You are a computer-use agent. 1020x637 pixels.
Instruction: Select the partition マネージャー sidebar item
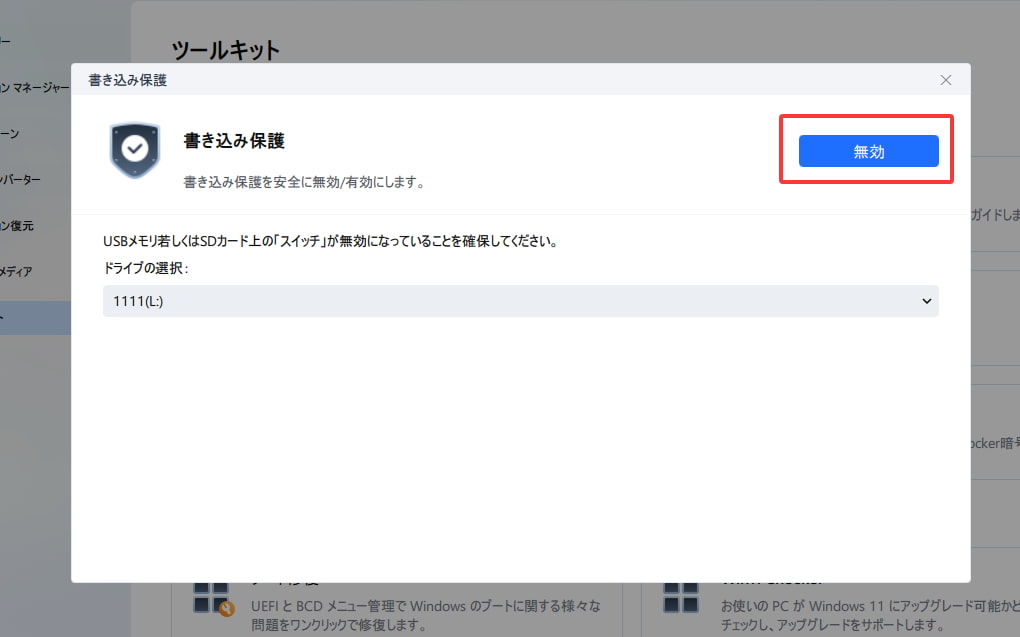(35, 88)
